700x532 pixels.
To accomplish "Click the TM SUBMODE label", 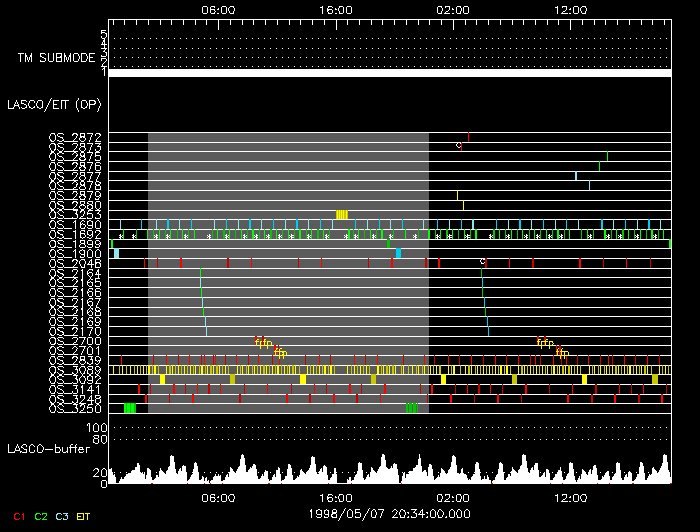I will coord(57,58).
